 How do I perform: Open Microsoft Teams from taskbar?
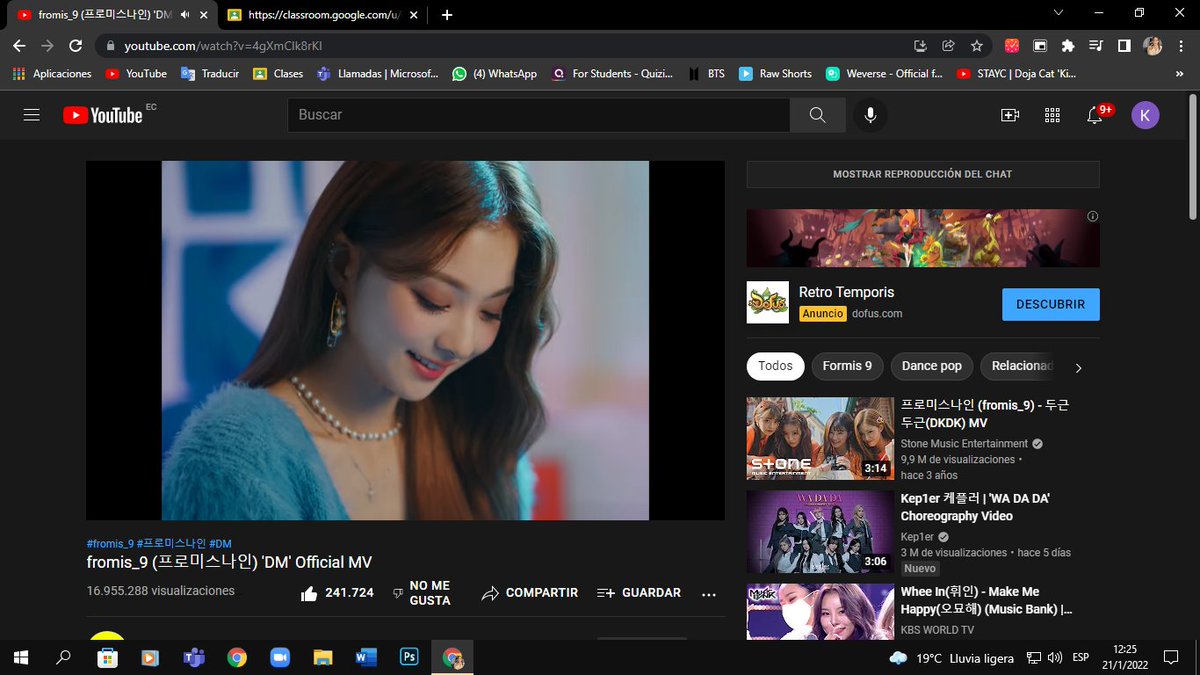[x=193, y=657]
